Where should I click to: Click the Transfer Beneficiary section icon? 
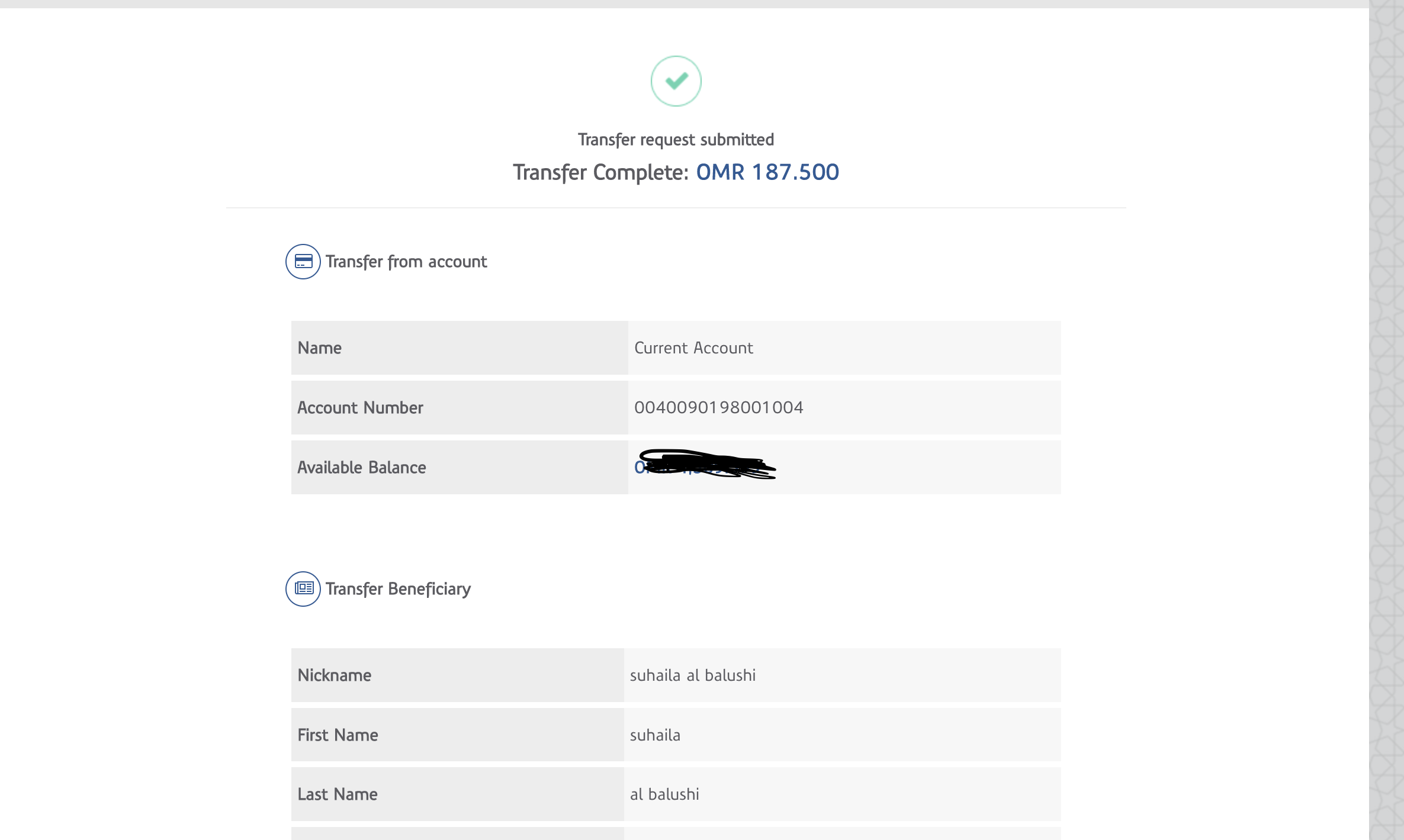pos(303,589)
